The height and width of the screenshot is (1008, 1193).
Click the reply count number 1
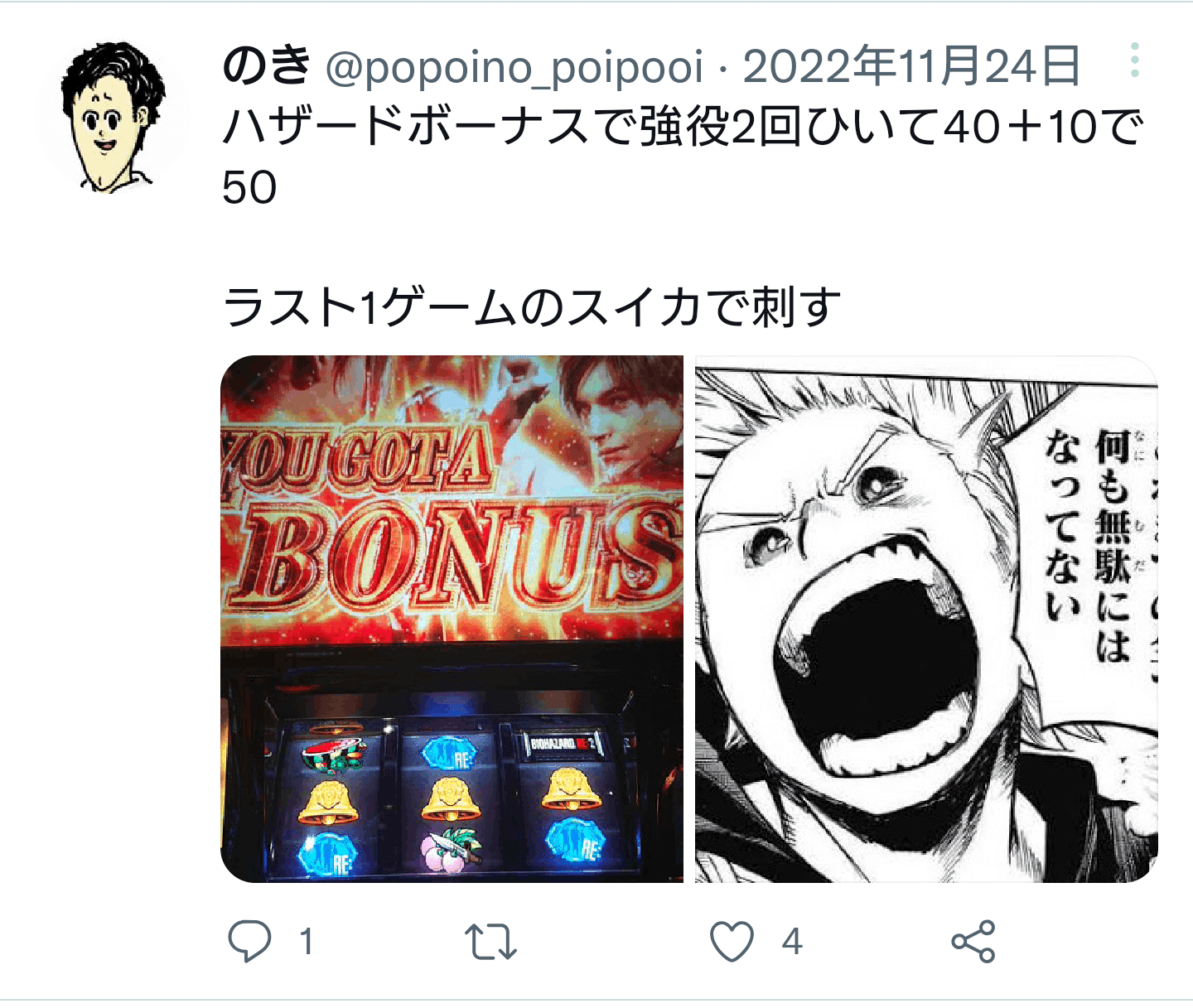[307, 942]
